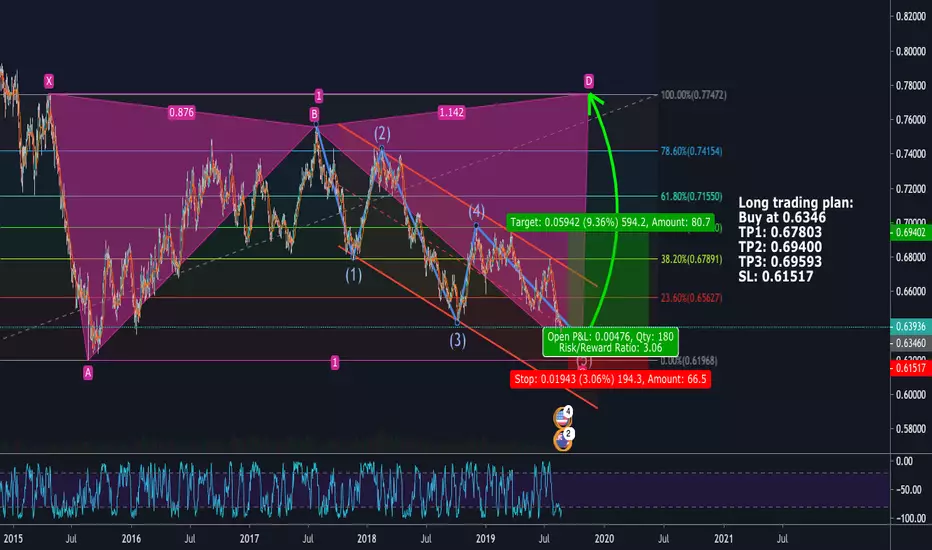932x550 pixels.
Task: Open the US economic events icon with badge 4
Action: click(563, 417)
